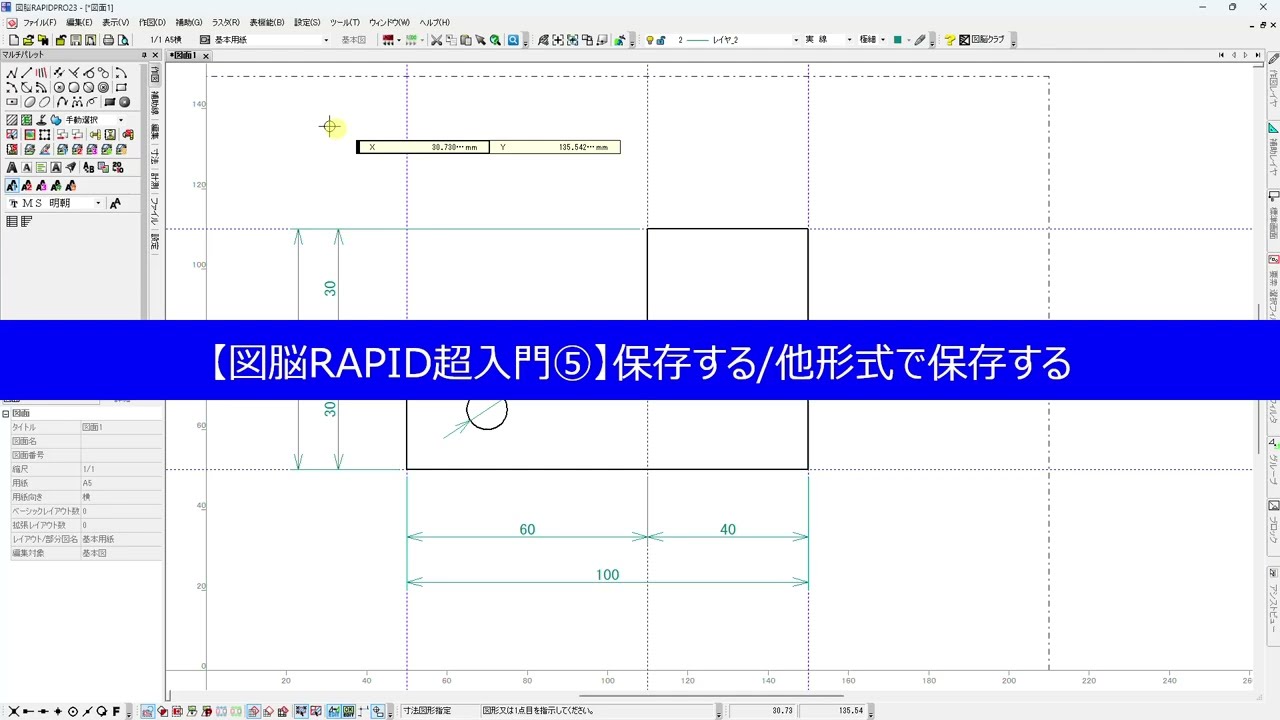Image resolution: width=1280 pixels, height=720 pixels.
Task: Open the 補助線 vertical palette tab
Action: pyautogui.click(x=155, y=102)
